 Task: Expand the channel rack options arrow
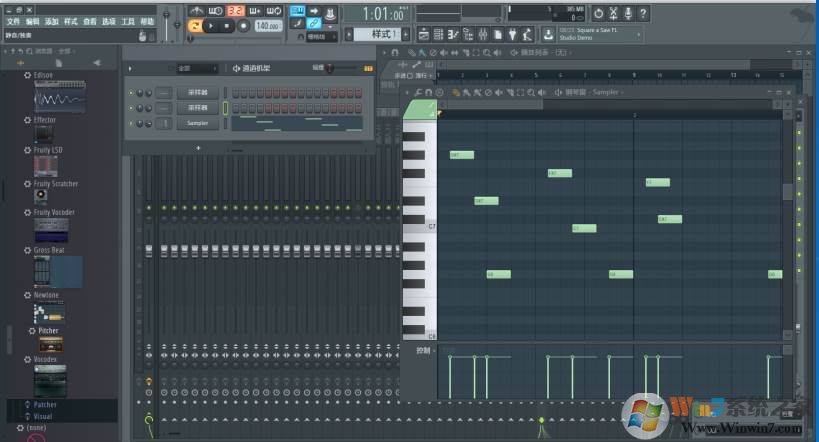click(x=130, y=68)
